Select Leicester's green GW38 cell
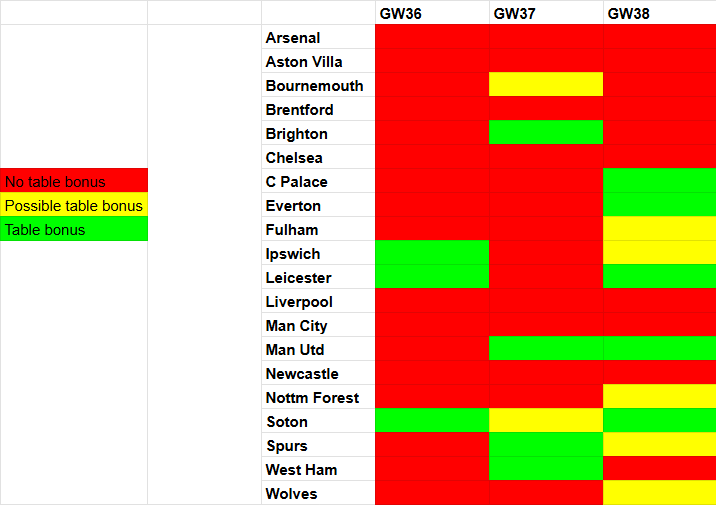The image size is (716, 505). point(660,278)
